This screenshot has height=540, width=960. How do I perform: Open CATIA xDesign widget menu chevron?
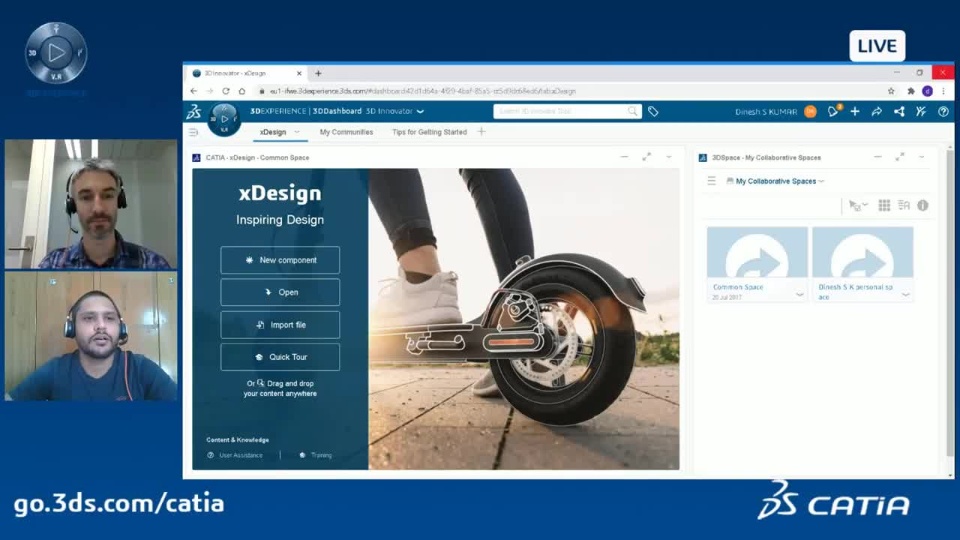point(669,157)
